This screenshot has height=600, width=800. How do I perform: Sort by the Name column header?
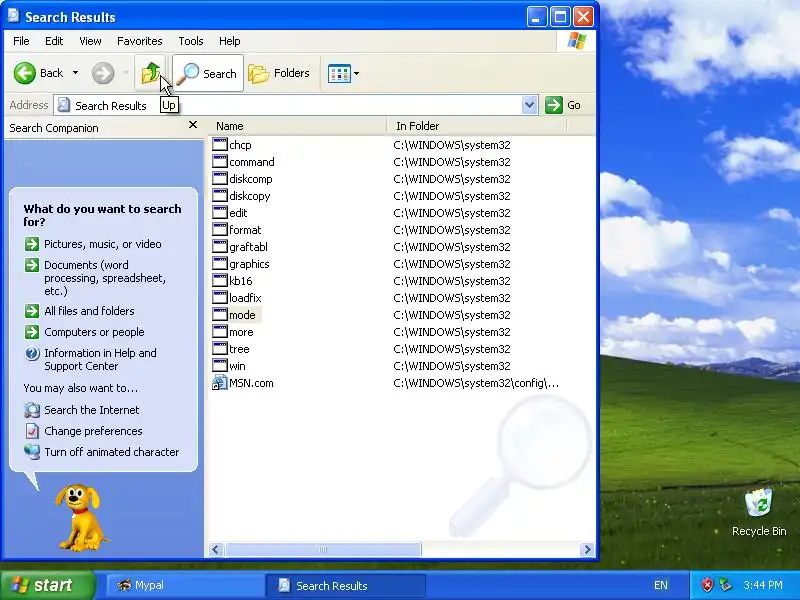point(297,126)
